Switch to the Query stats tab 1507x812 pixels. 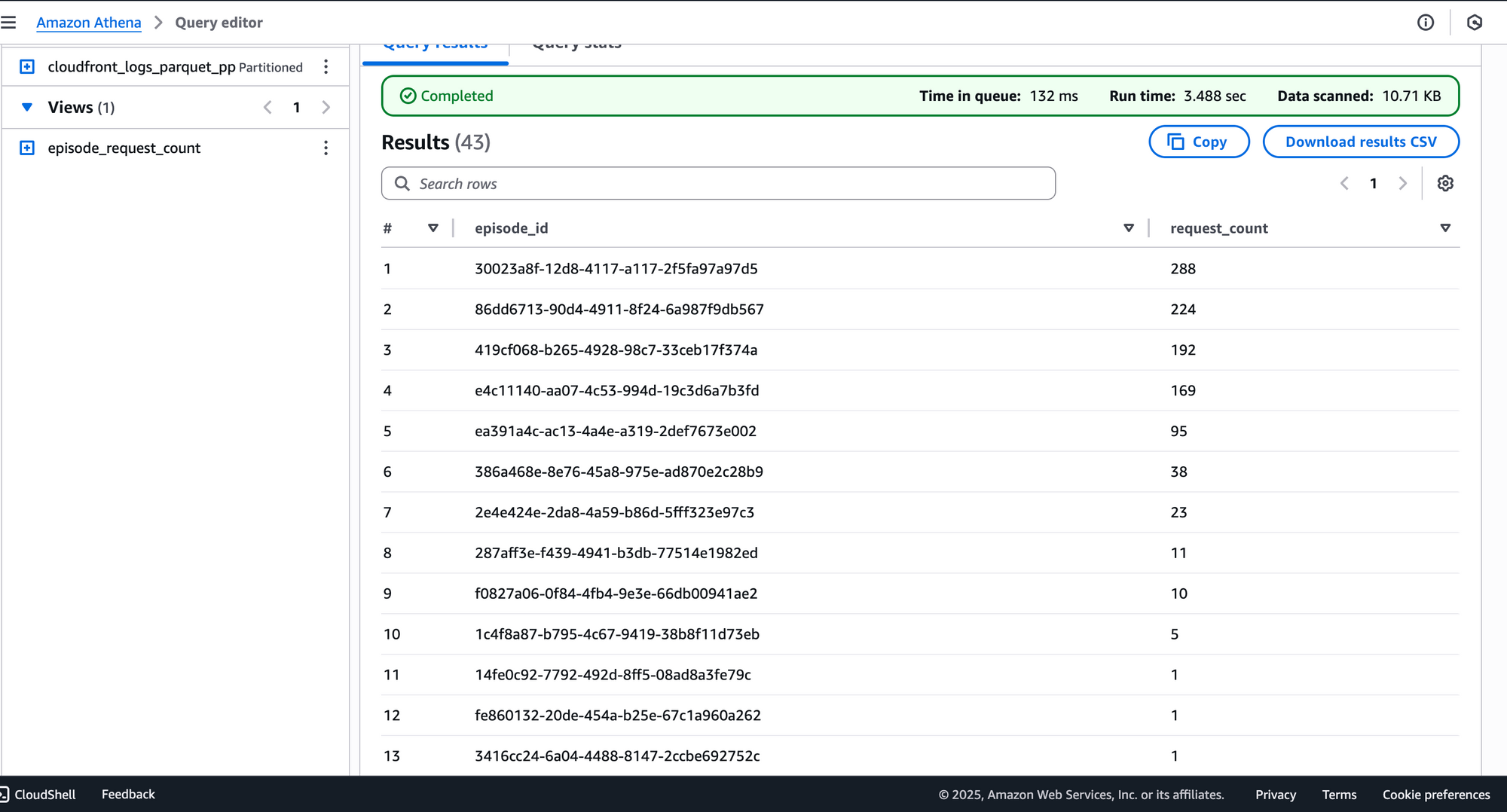click(576, 47)
